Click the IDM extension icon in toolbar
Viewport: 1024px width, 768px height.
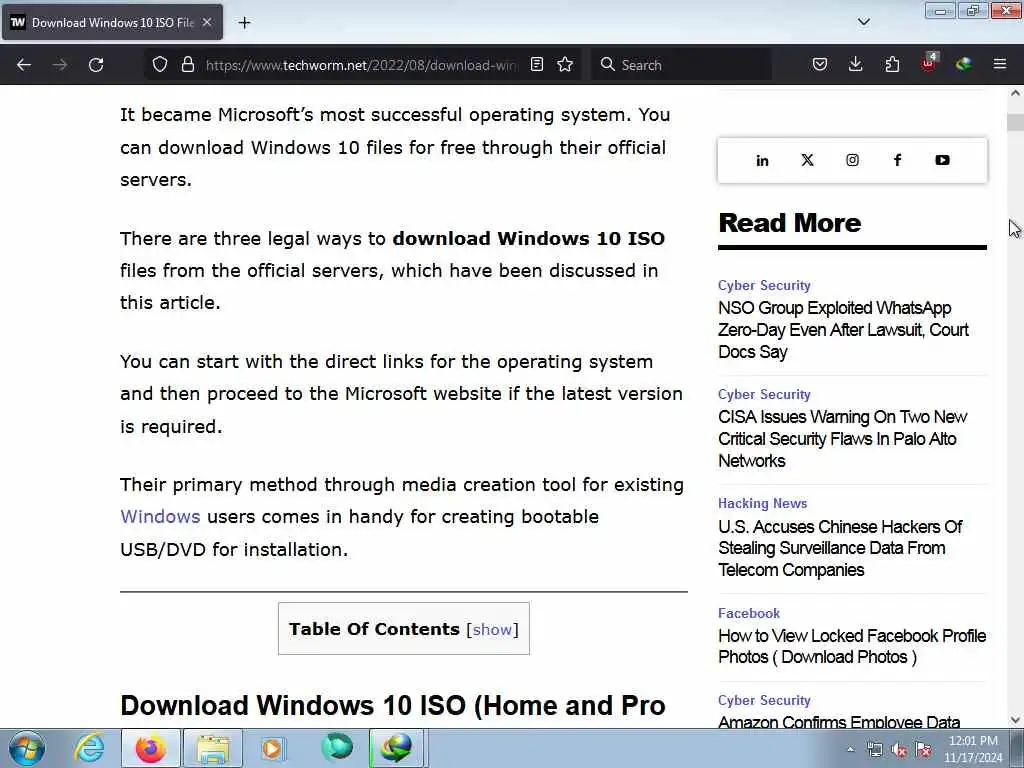(964, 65)
